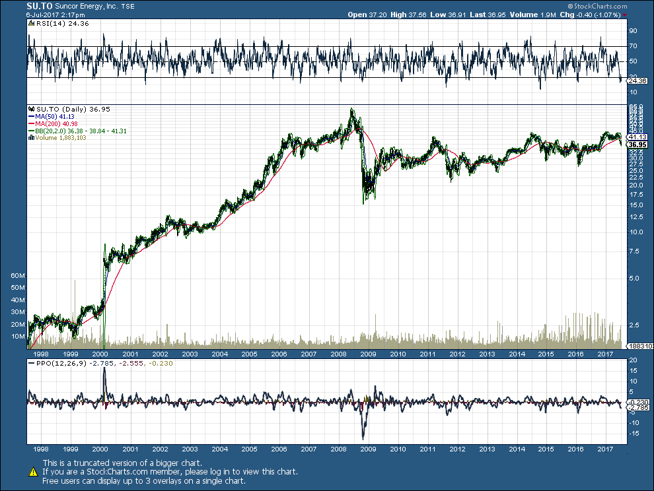
Task: Click the 10M volume axis label
Action: click(18, 337)
